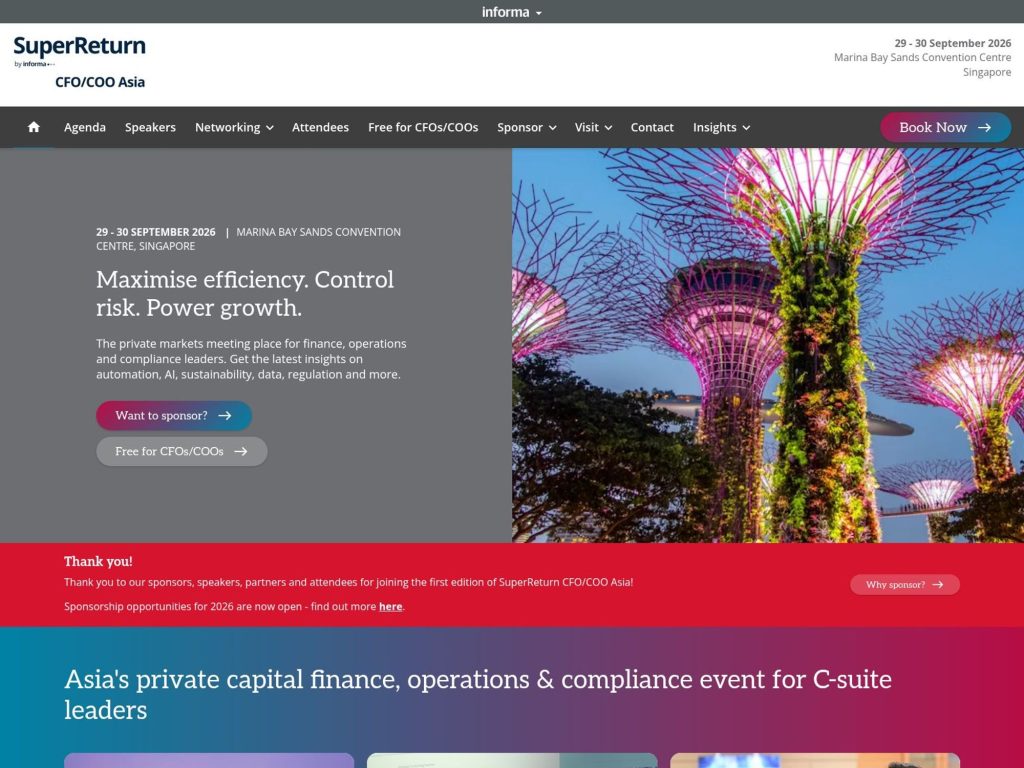Click the Book Now button

click(x=944, y=127)
